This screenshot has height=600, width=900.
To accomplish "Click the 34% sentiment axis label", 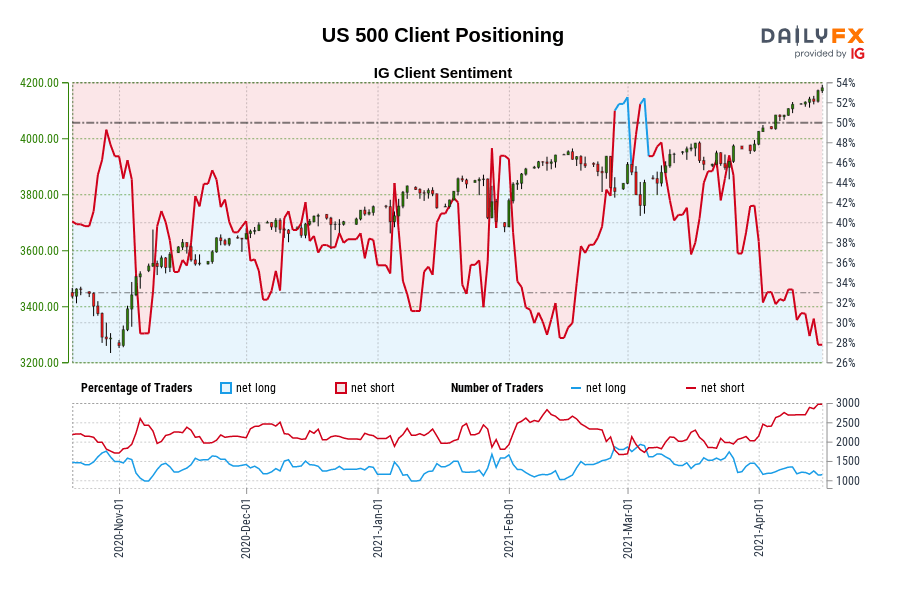I will coord(845,283).
